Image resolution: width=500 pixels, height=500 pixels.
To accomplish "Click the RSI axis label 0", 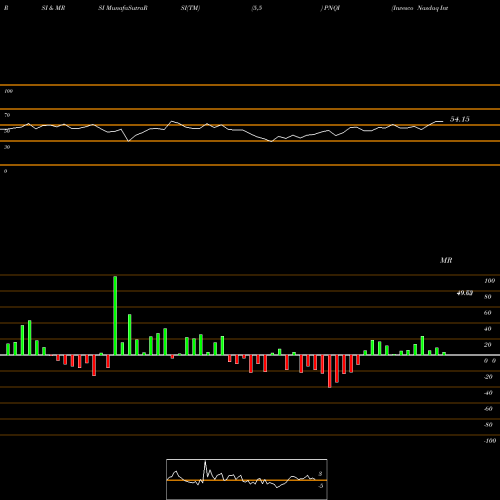I will 5,171.
